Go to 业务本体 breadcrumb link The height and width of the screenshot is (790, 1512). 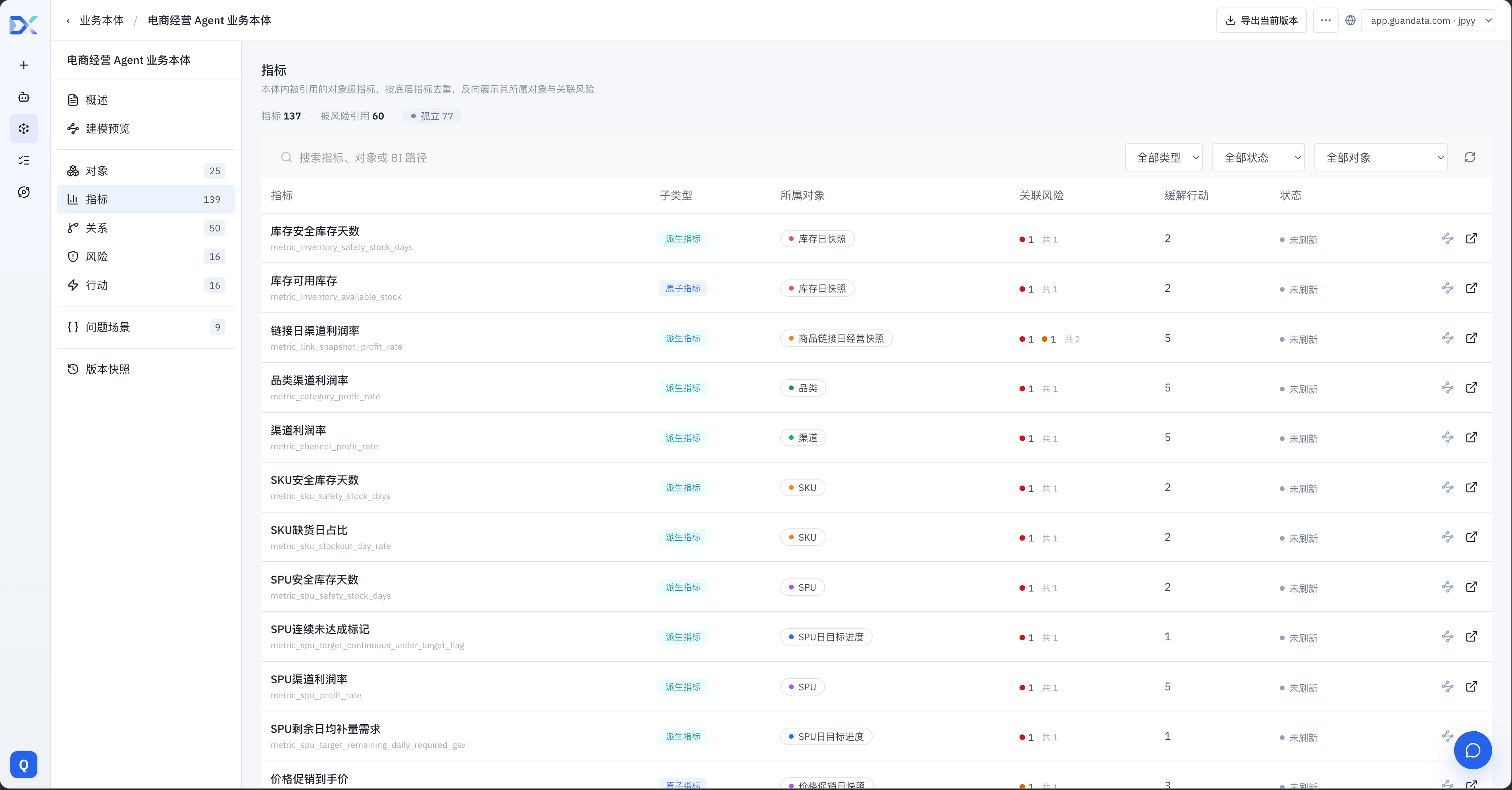pos(102,21)
